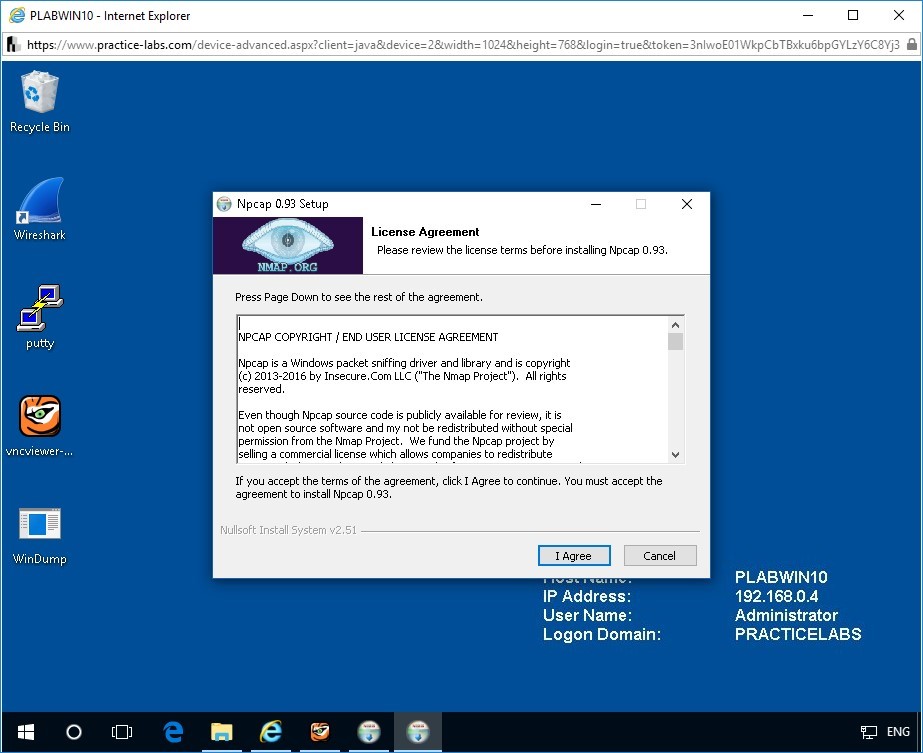Click license scrollbar up arrow
The width and height of the screenshot is (923, 753).
click(x=675, y=325)
